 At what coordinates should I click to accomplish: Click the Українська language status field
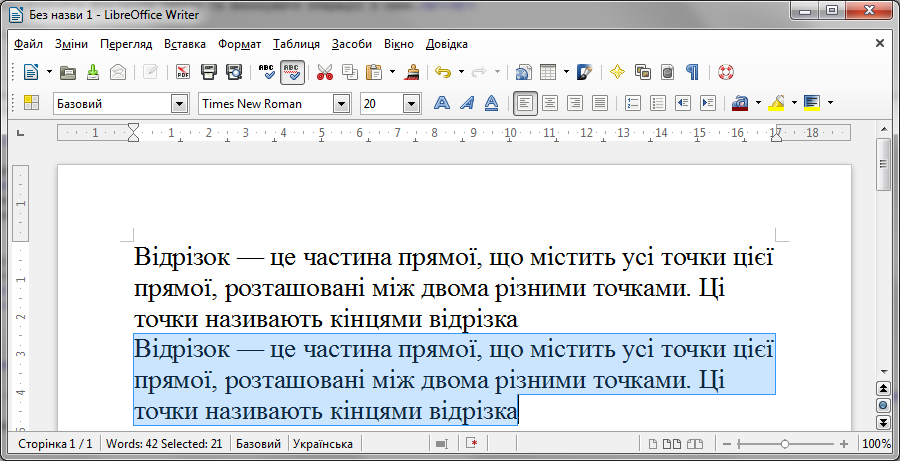point(323,444)
